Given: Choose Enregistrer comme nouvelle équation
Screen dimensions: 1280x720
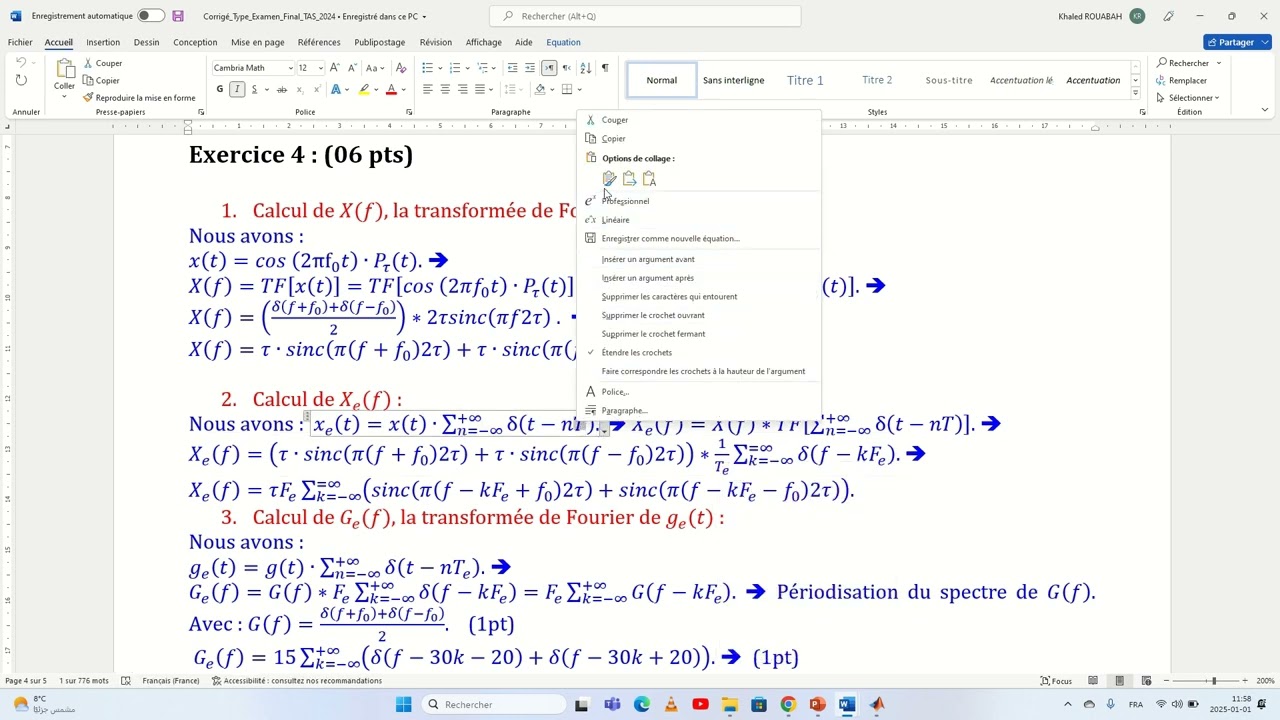Looking at the screenshot, I should 670,239.
